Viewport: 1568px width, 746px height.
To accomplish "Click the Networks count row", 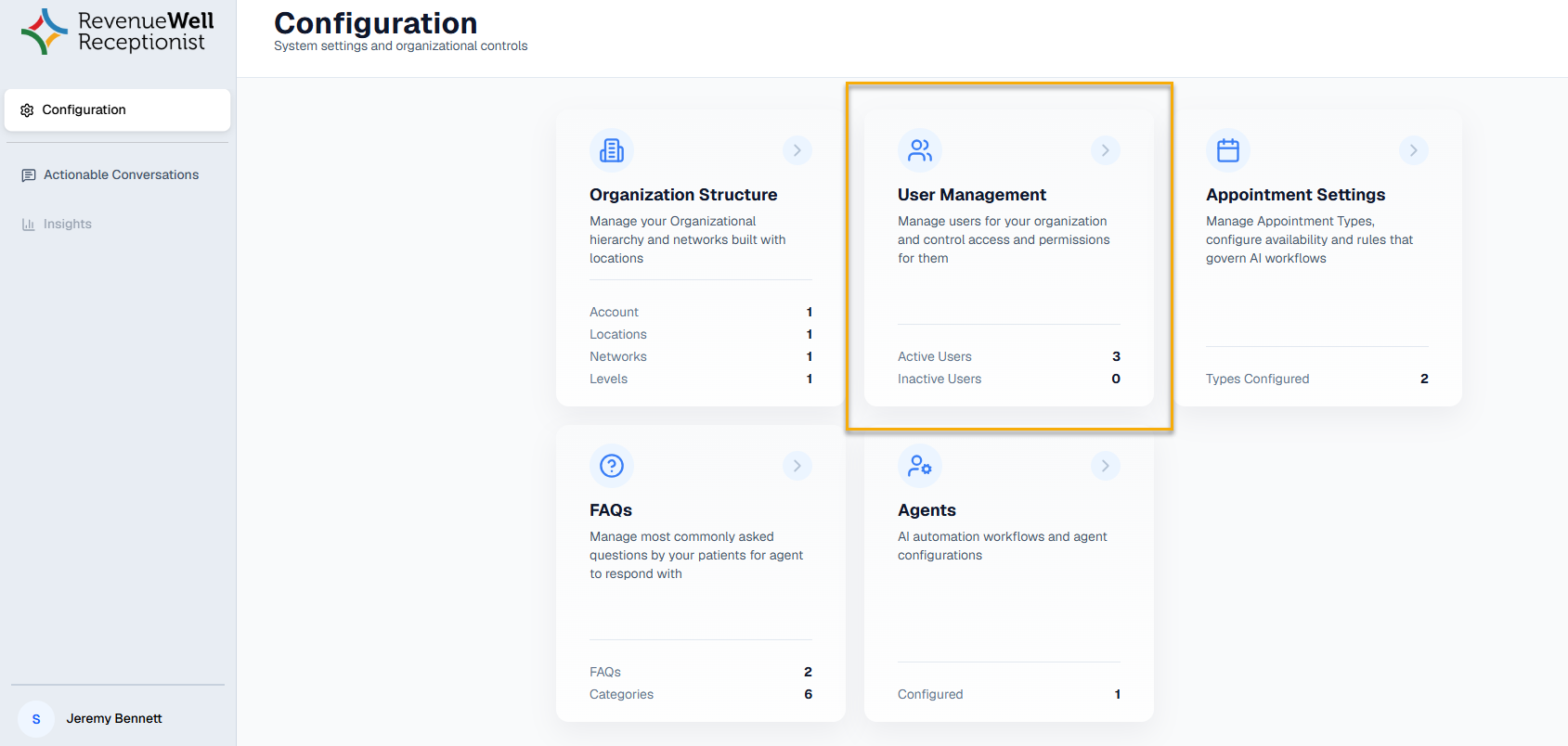I will 701,356.
